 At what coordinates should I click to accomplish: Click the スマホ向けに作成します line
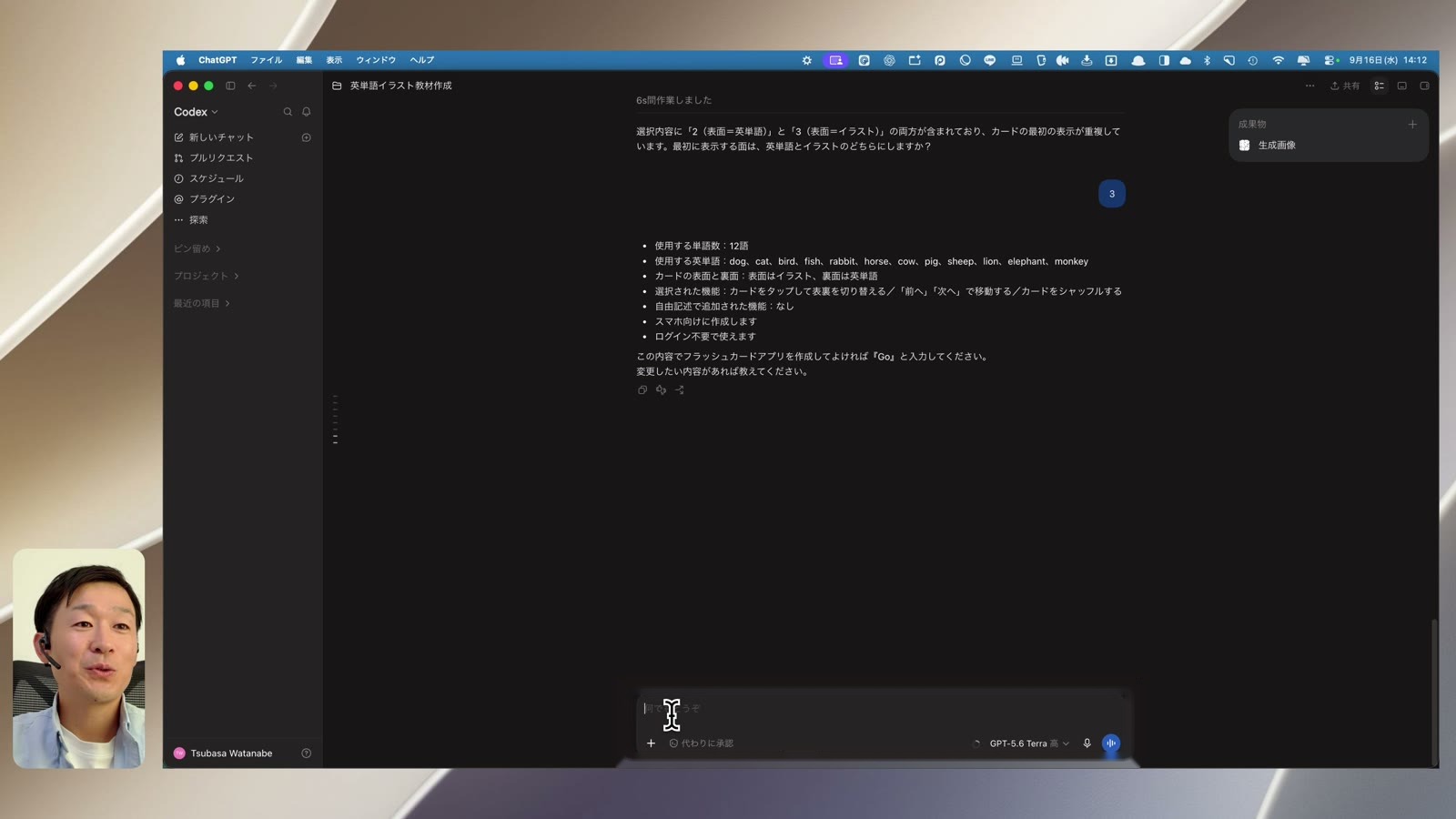click(x=705, y=321)
